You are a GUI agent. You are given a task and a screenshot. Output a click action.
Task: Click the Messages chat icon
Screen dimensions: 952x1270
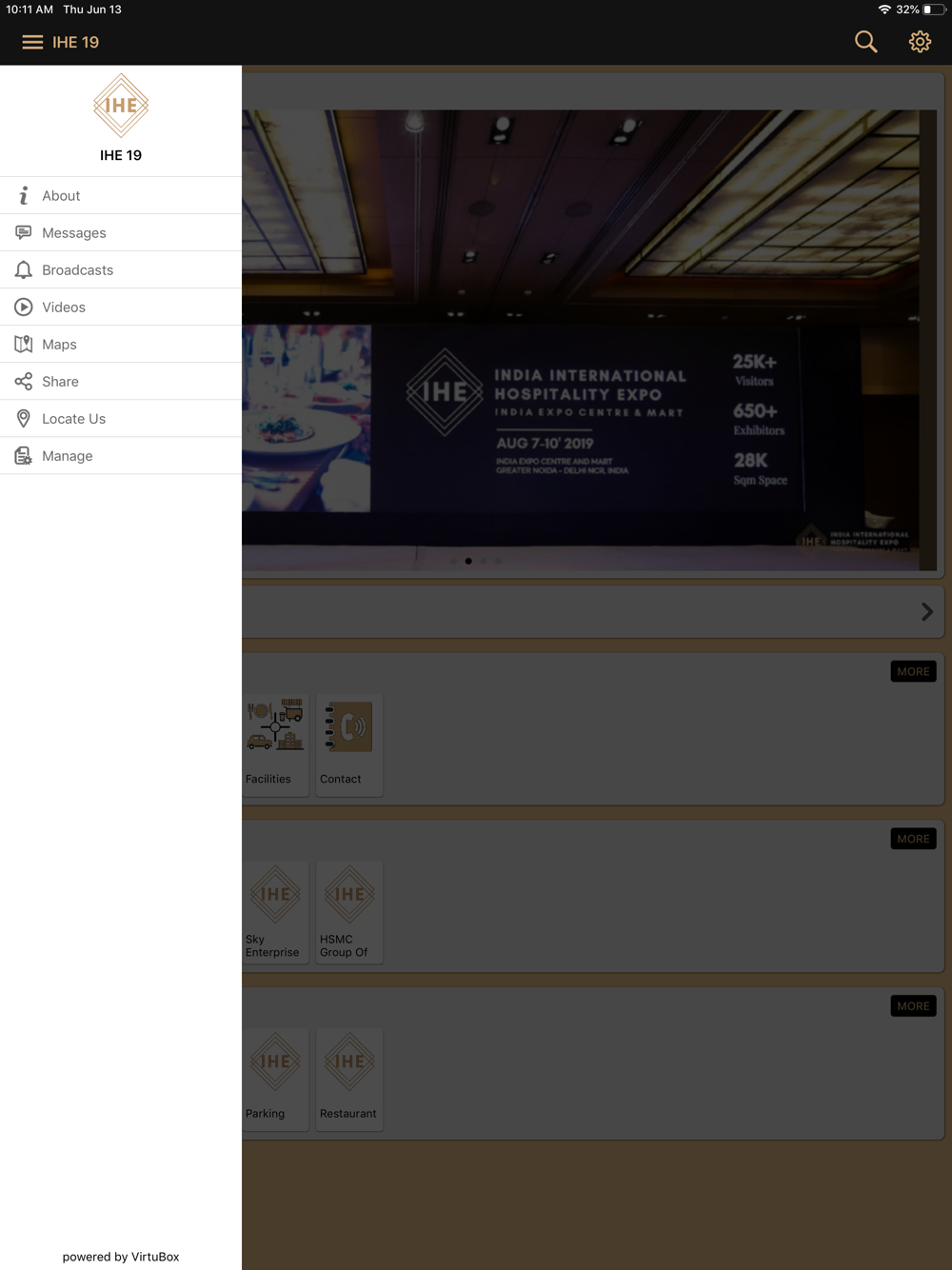tap(24, 232)
